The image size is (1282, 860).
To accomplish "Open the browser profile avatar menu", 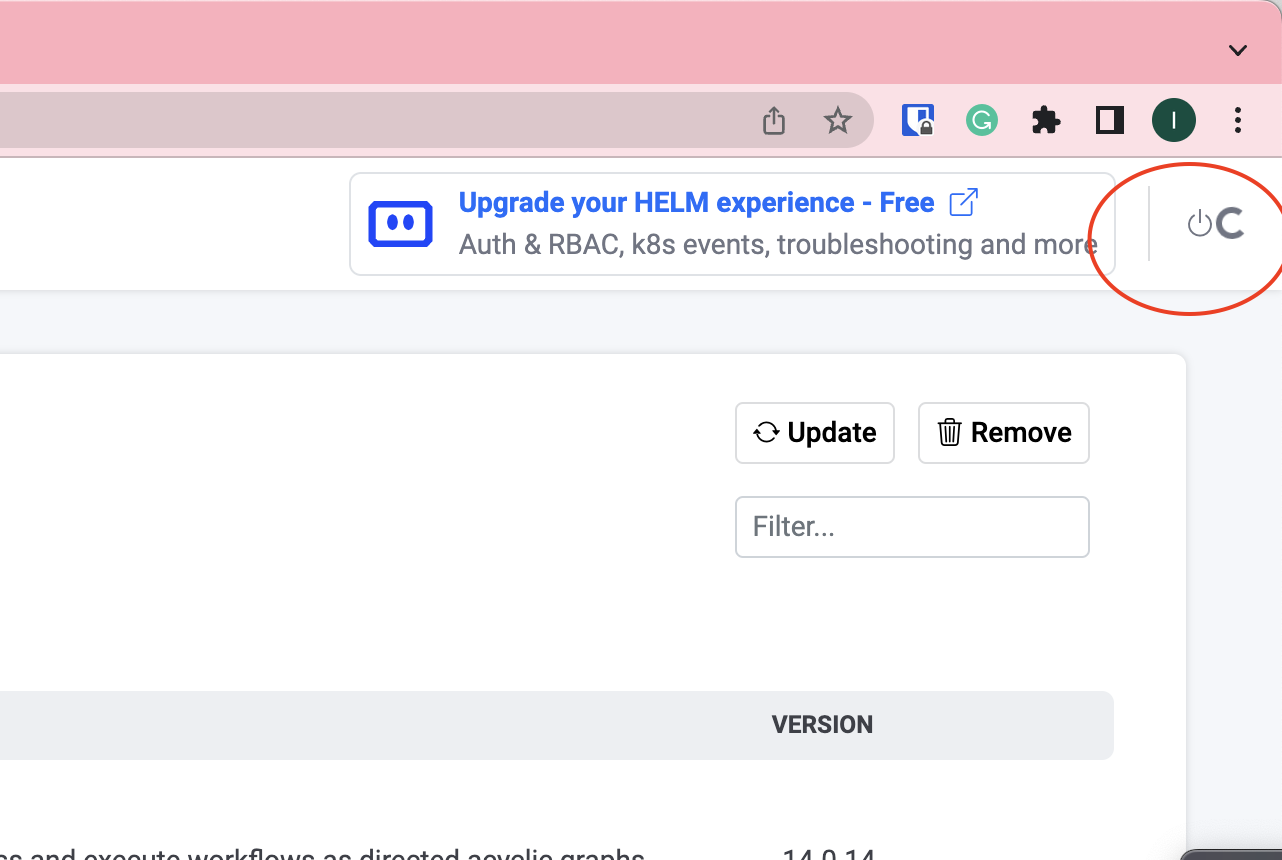I will (x=1174, y=119).
